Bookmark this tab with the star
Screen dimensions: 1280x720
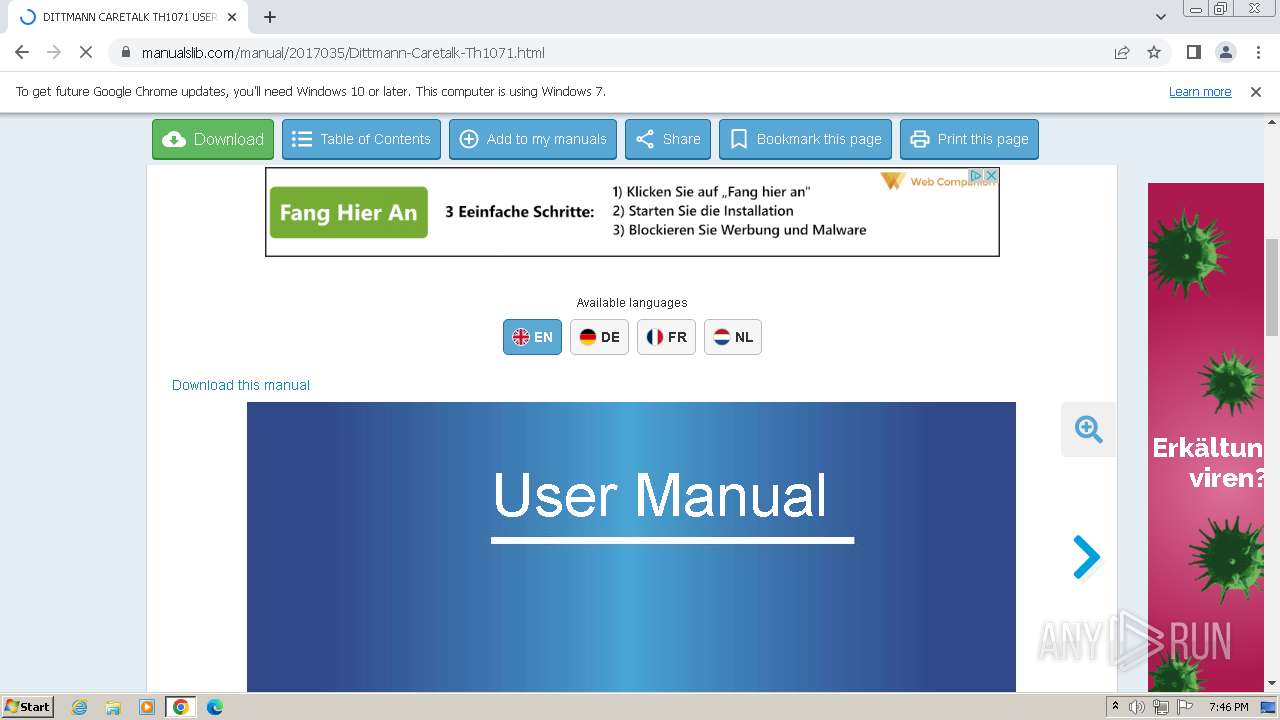point(1154,52)
